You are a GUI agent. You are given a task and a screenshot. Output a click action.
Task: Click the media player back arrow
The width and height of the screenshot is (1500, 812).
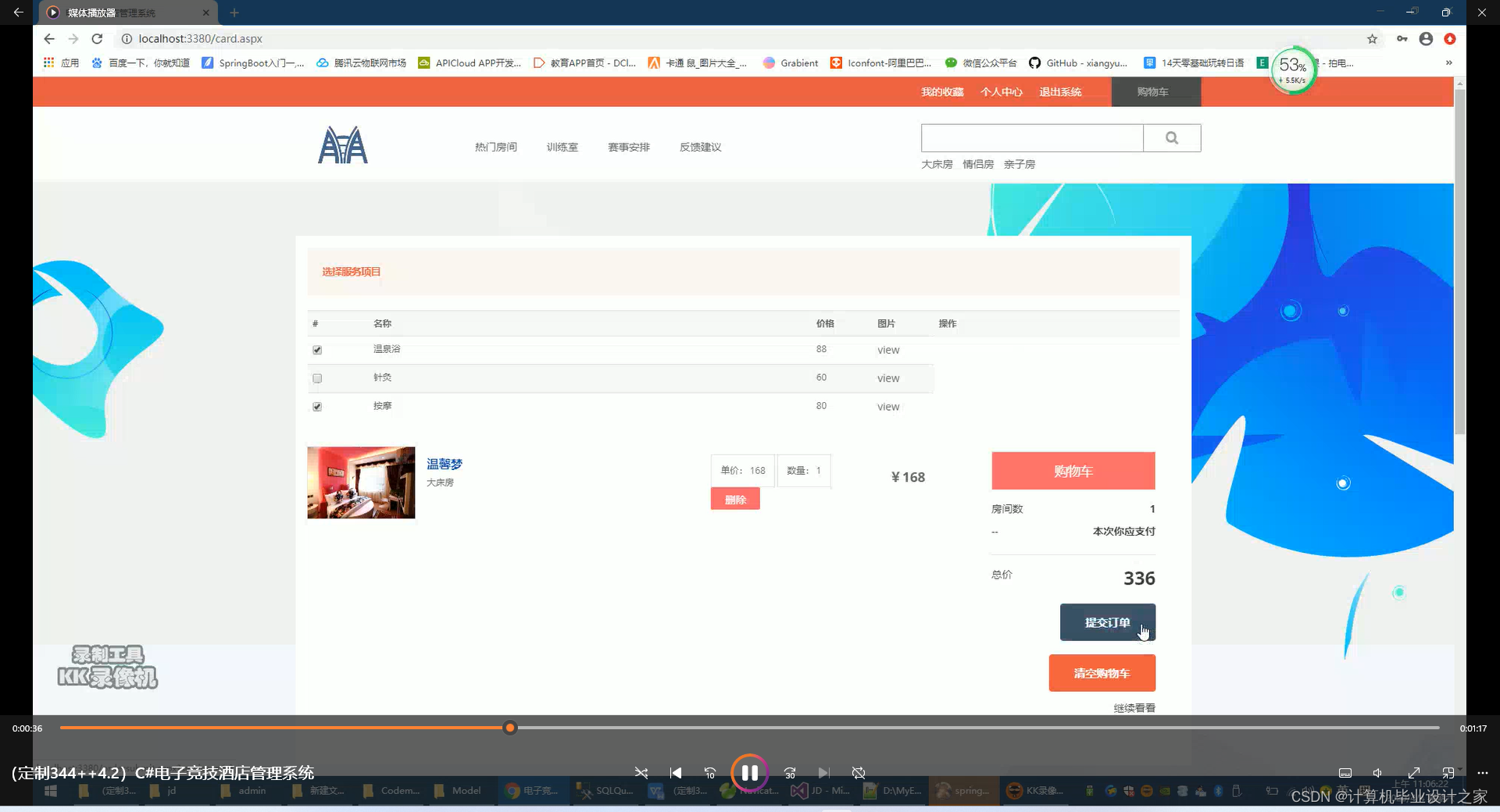[18, 12]
